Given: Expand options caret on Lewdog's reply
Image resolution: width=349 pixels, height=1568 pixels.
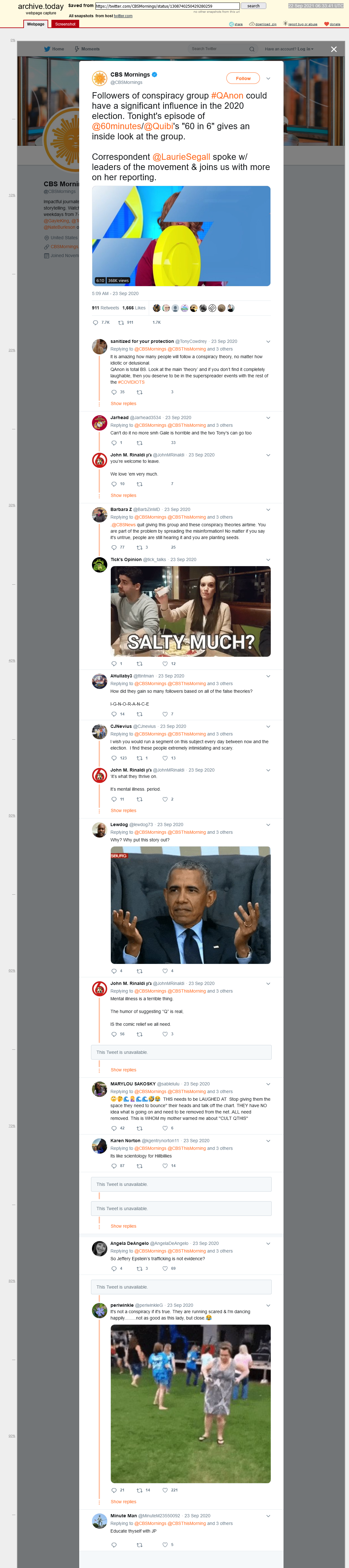Looking at the screenshot, I should pos(268,825).
